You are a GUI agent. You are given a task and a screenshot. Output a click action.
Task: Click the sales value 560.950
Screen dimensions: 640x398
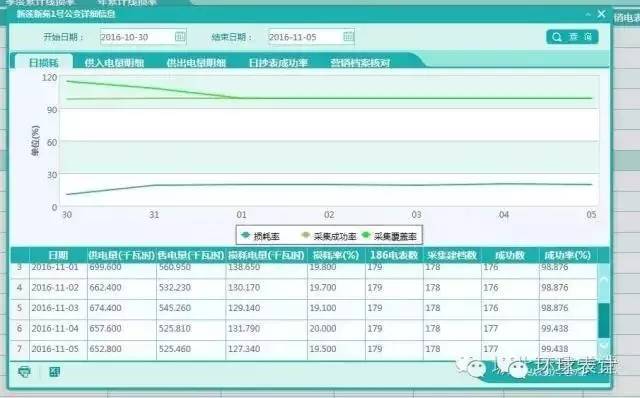click(175, 267)
